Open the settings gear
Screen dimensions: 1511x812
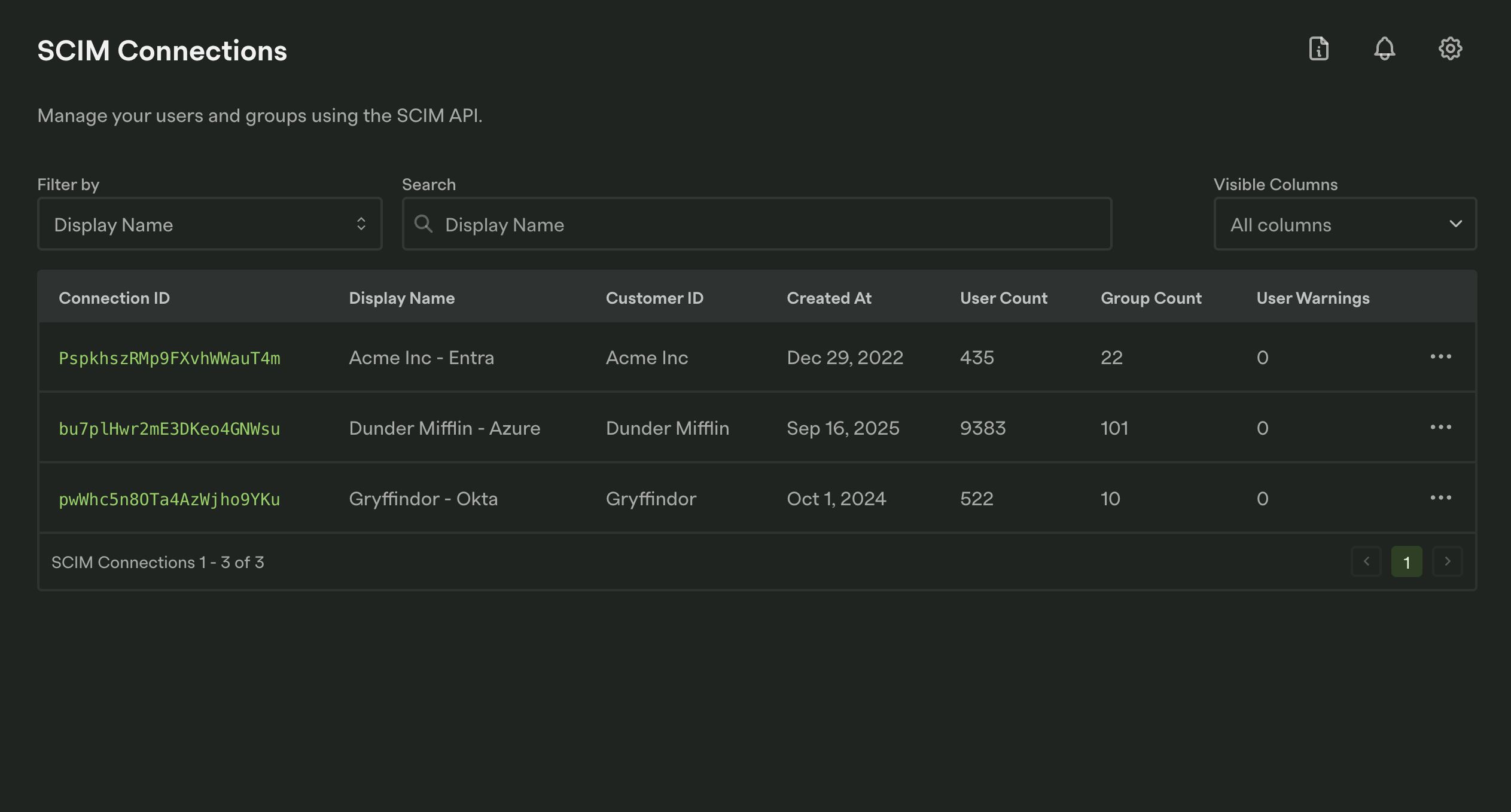[x=1449, y=49]
